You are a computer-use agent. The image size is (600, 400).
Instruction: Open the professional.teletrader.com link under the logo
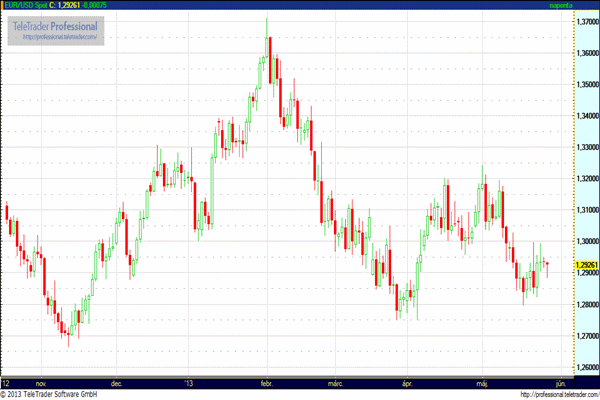[x=60, y=37]
